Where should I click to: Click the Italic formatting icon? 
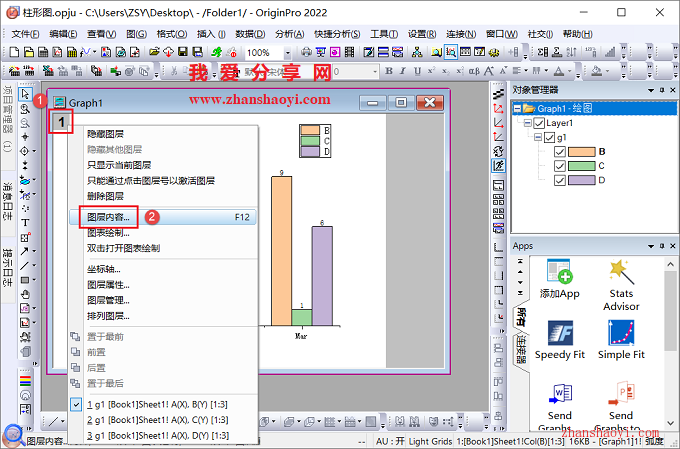click(x=403, y=71)
